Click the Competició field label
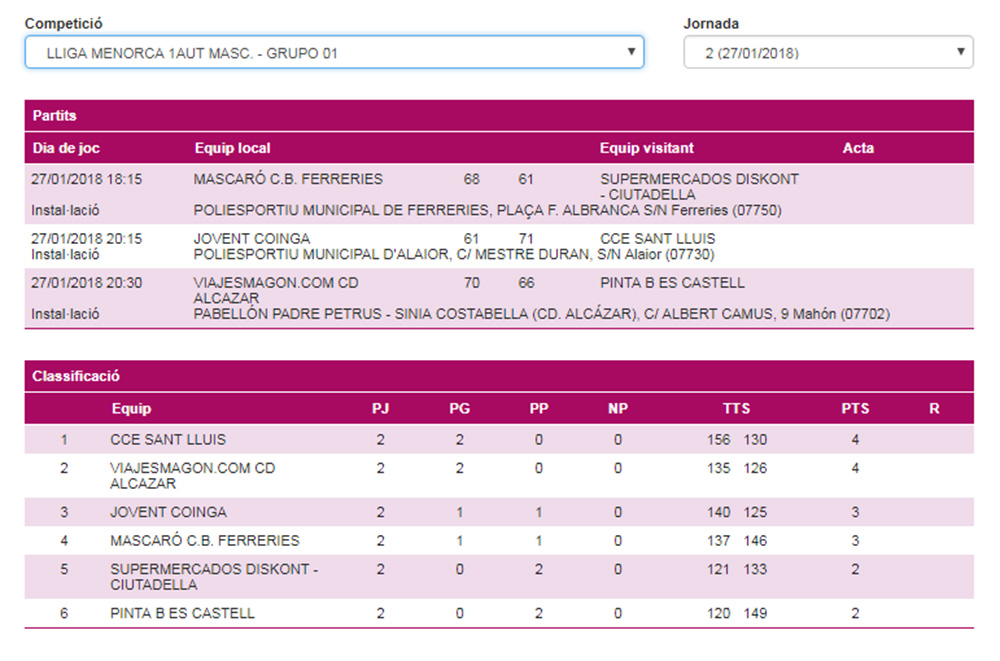This screenshot has height=661, width=1000. (63, 23)
